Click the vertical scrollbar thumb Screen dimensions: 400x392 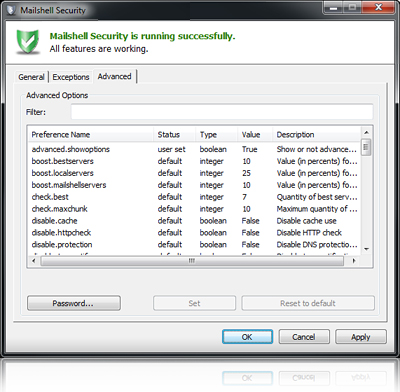click(366, 147)
